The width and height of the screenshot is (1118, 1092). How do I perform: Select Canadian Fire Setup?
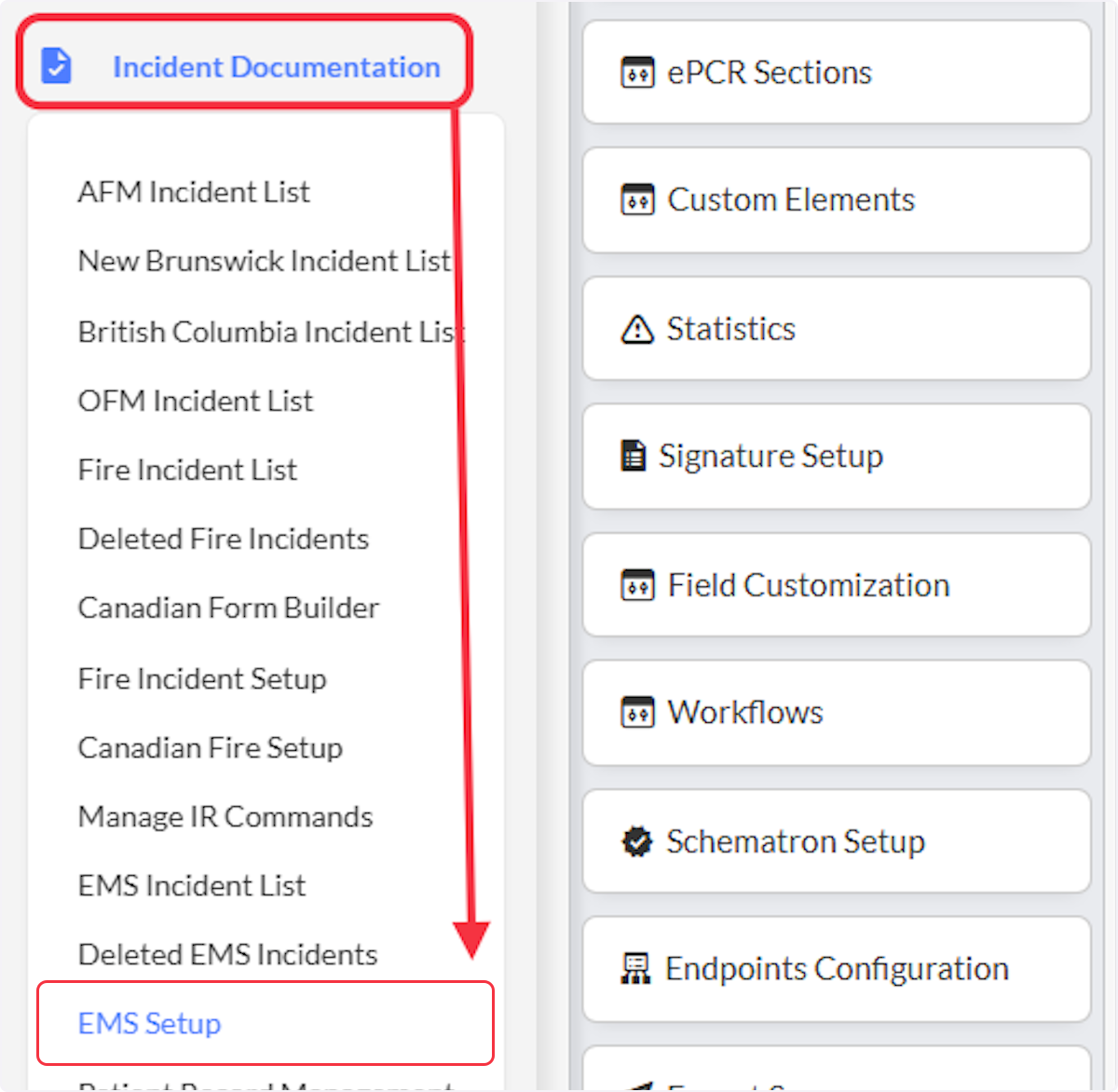(211, 747)
